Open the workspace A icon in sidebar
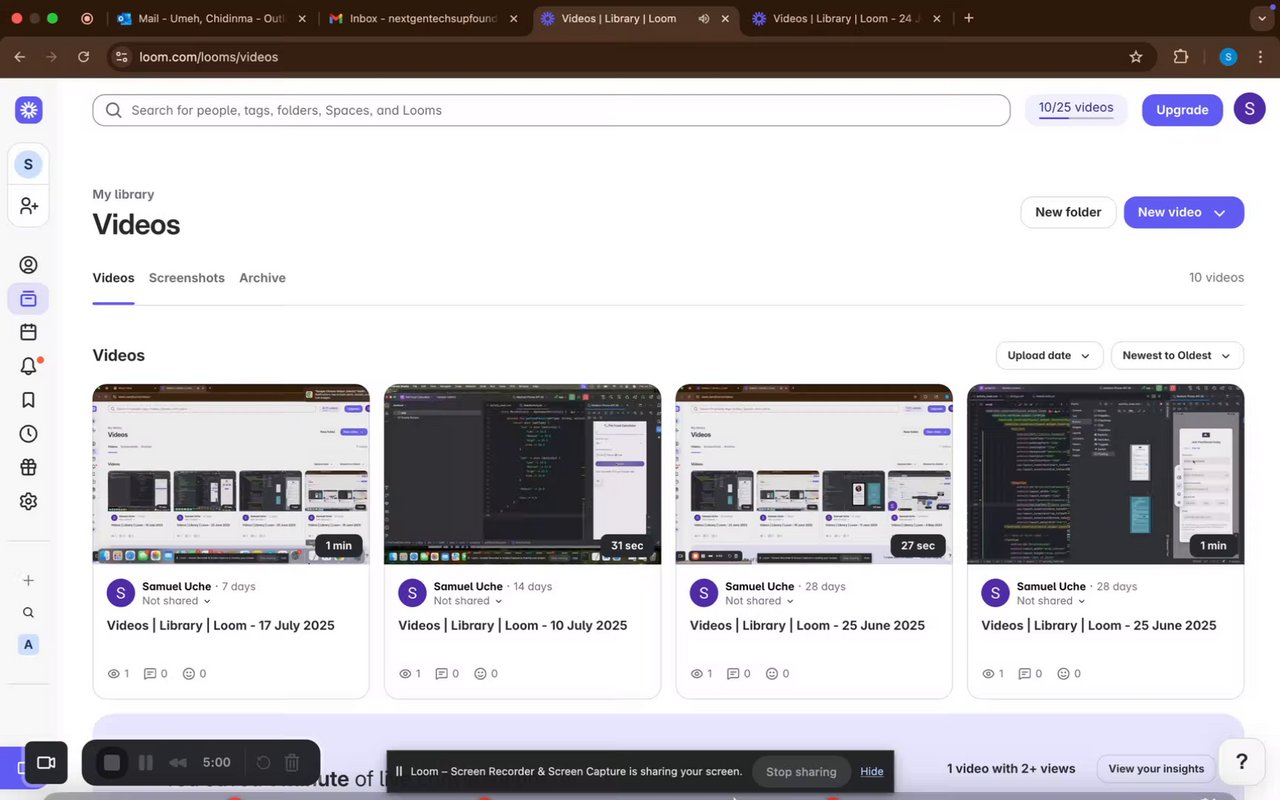Image resolution: width=1280 pixels, height=800 pixels. [x=28, y=645]
